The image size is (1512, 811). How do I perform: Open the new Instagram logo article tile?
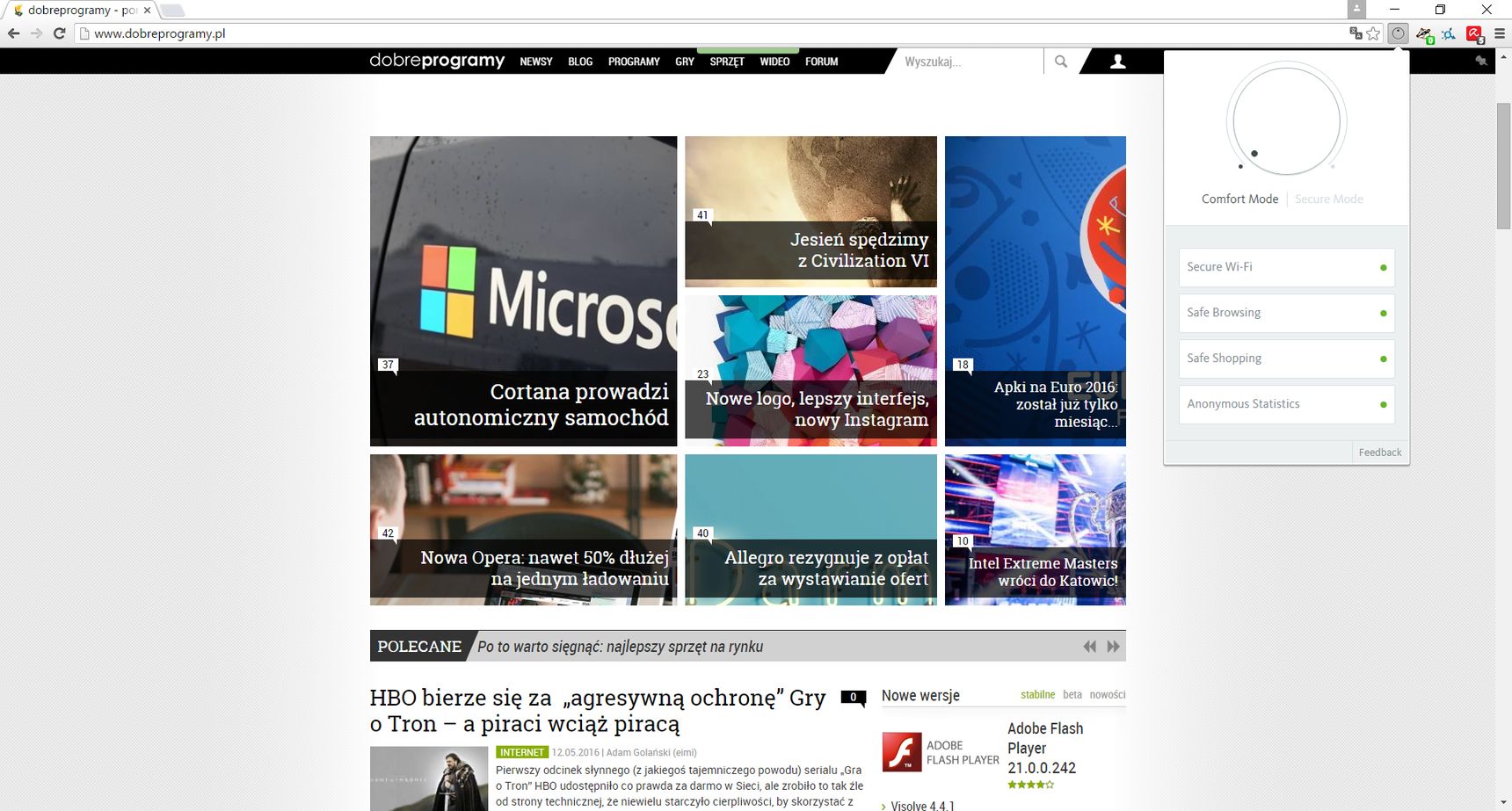[x=811, y=371]
